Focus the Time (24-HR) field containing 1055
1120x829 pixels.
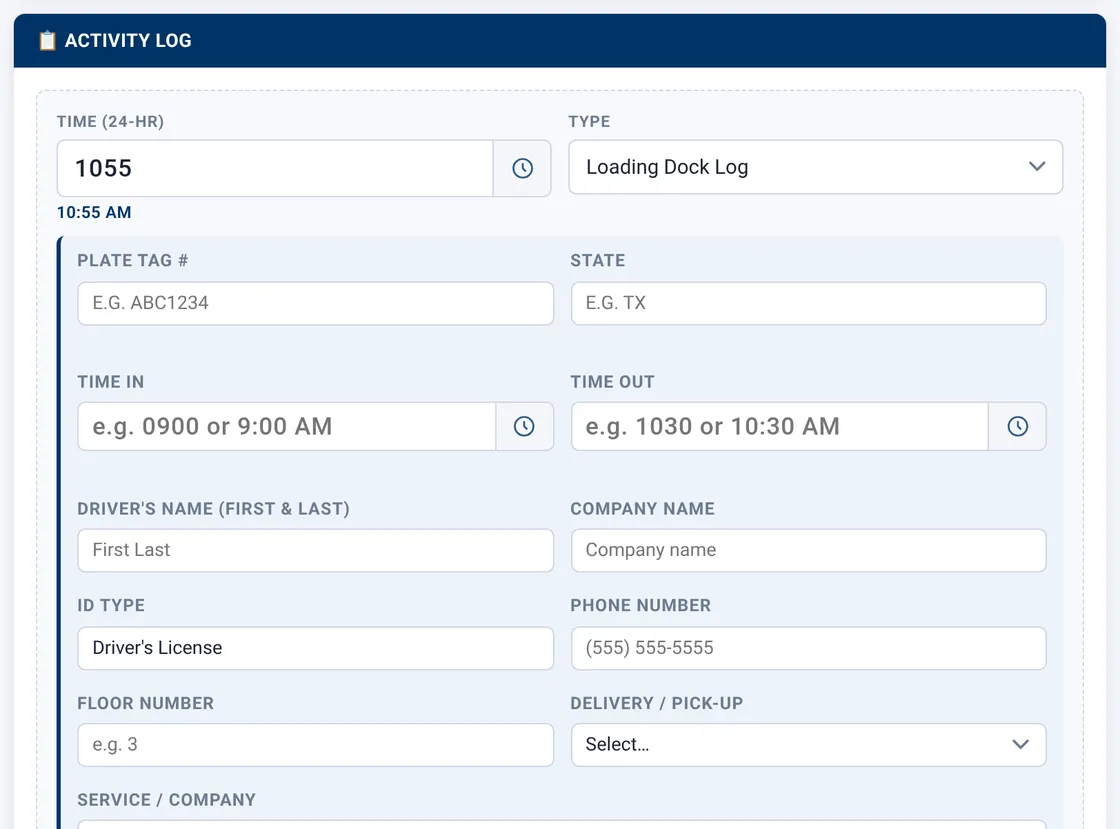click(x=275, y=169)
